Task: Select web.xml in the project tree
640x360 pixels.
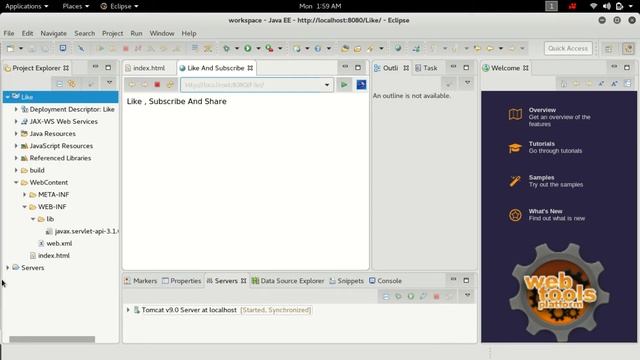Action: pyautogui.click(x=59, y=243)
